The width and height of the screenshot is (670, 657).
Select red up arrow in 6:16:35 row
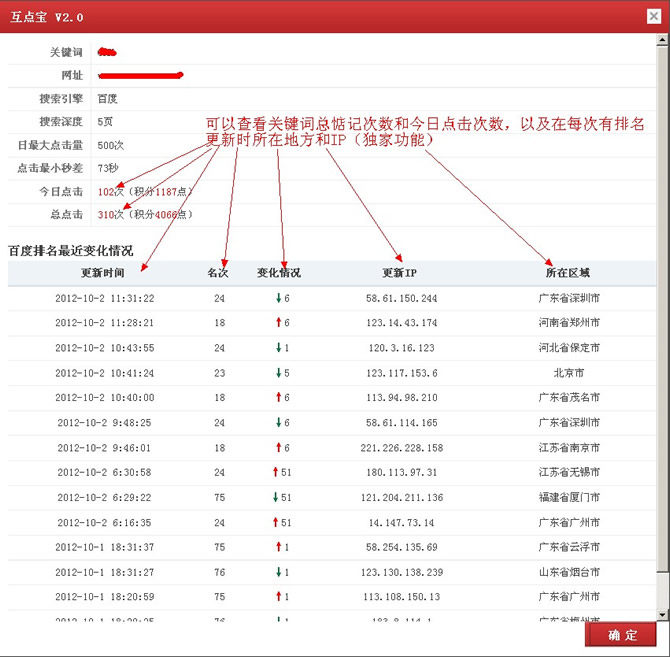click(x=274, y=522)
